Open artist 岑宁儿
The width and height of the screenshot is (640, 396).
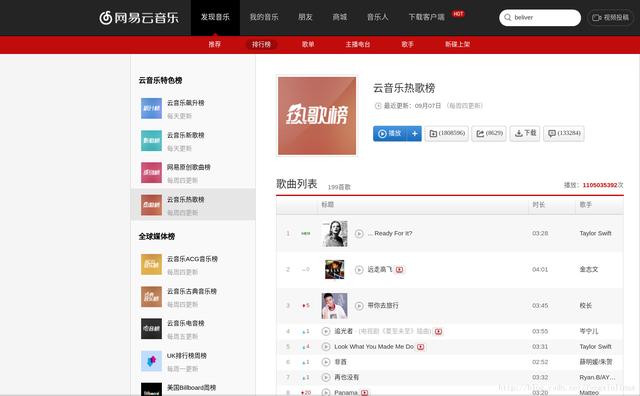589,331
